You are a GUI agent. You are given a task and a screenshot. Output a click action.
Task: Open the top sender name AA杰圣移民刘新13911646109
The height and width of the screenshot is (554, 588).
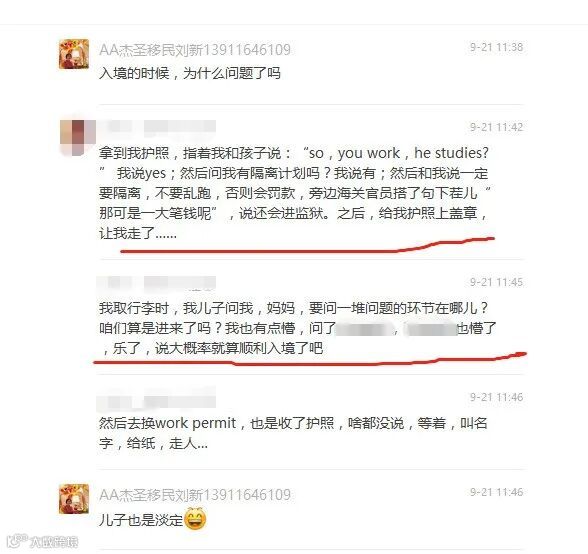click(x=195, y=50)
